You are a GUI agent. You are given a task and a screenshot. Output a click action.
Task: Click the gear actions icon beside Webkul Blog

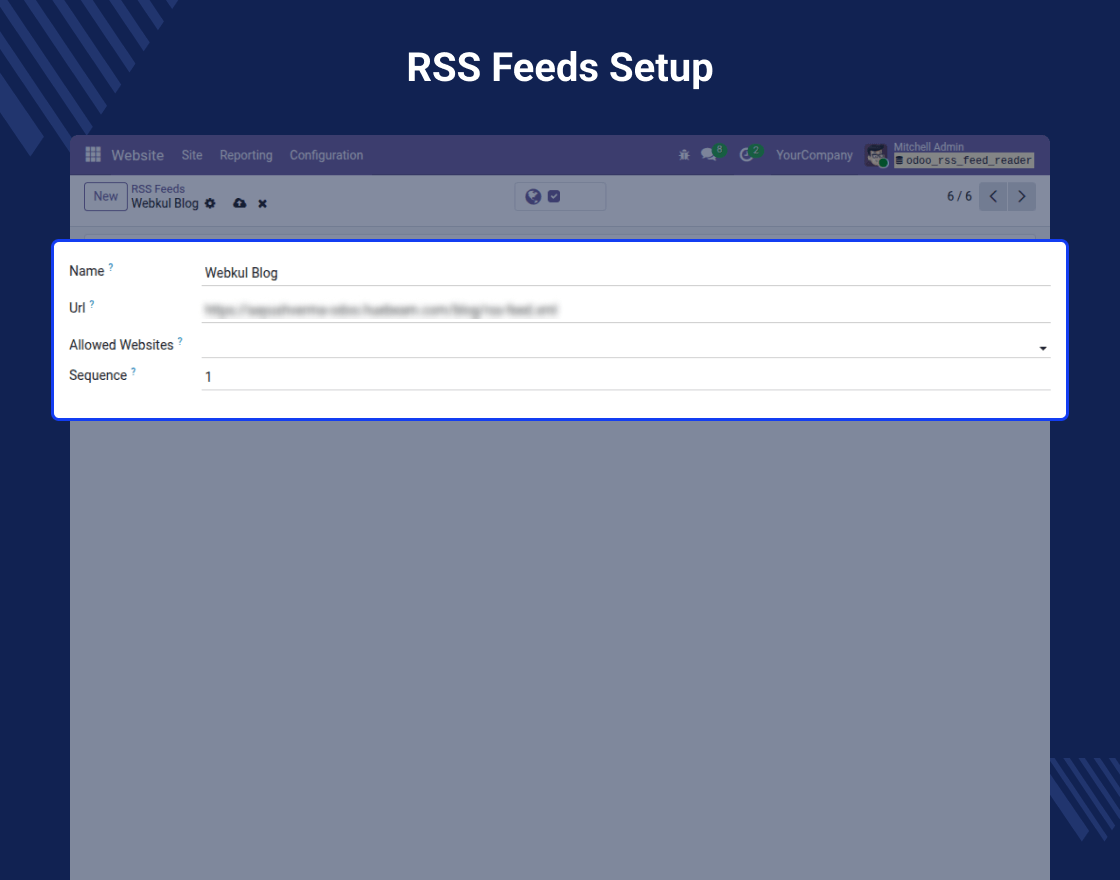pos(210,203)
